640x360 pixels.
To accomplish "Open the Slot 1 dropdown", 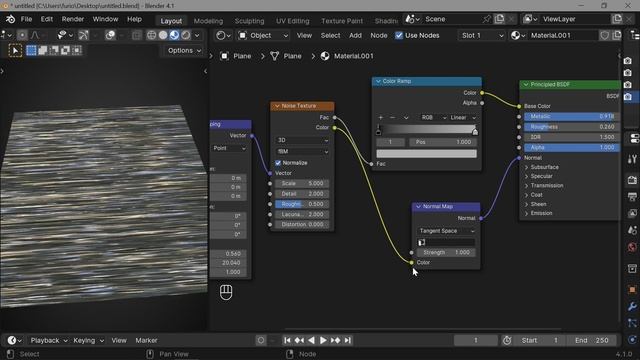I will pyautogui.click(x=482, y=36).
